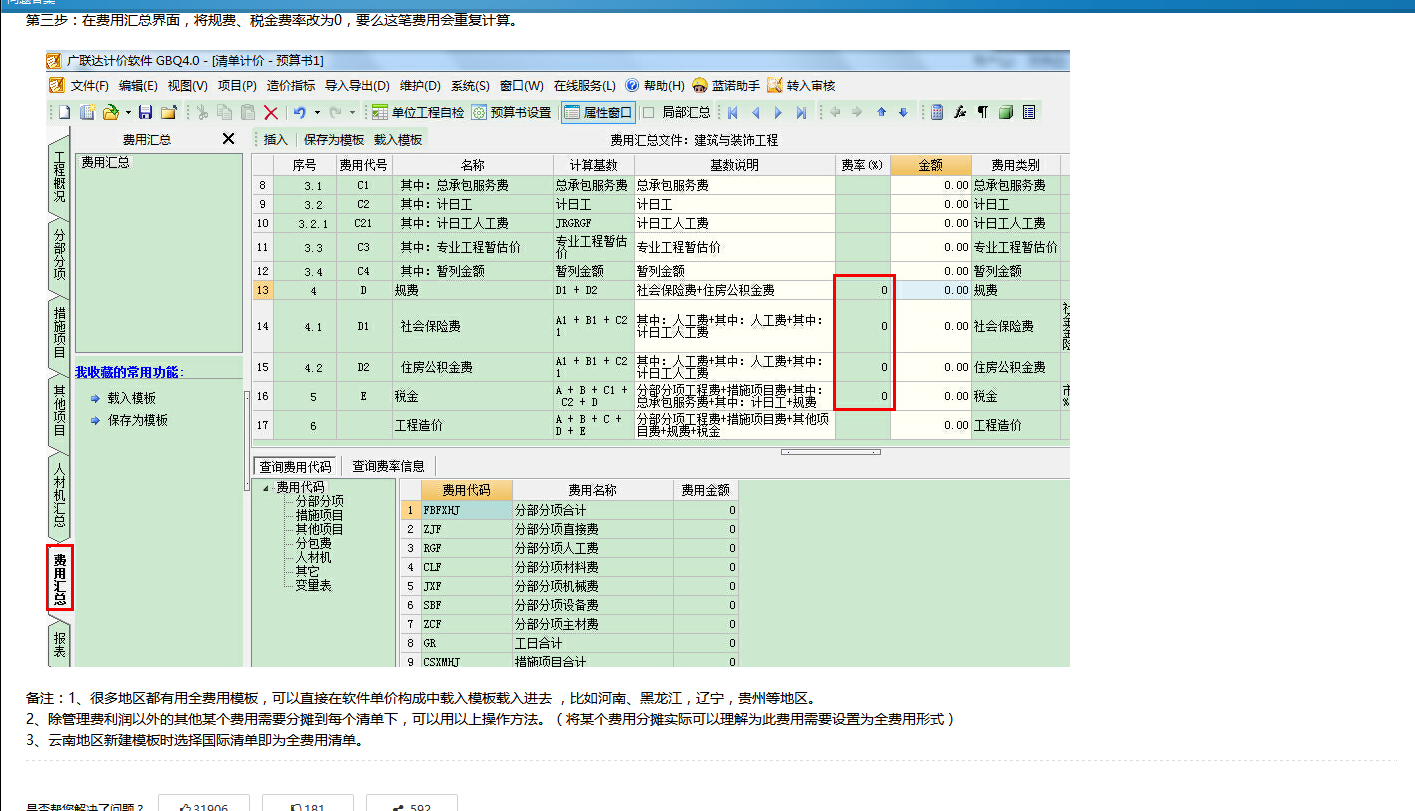The width and height of the screenshot is (1415, 811).
Task: Toggle the 局部汇总 checkbox
Action: (648, 112)
